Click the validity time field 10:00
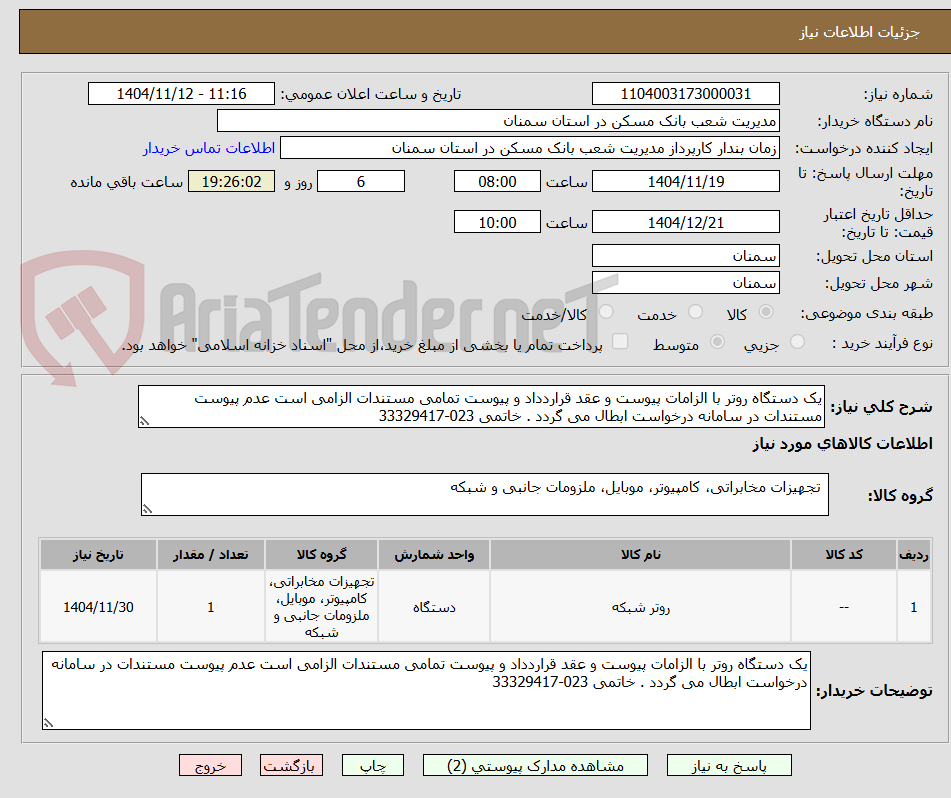 (x=497, y=222)
